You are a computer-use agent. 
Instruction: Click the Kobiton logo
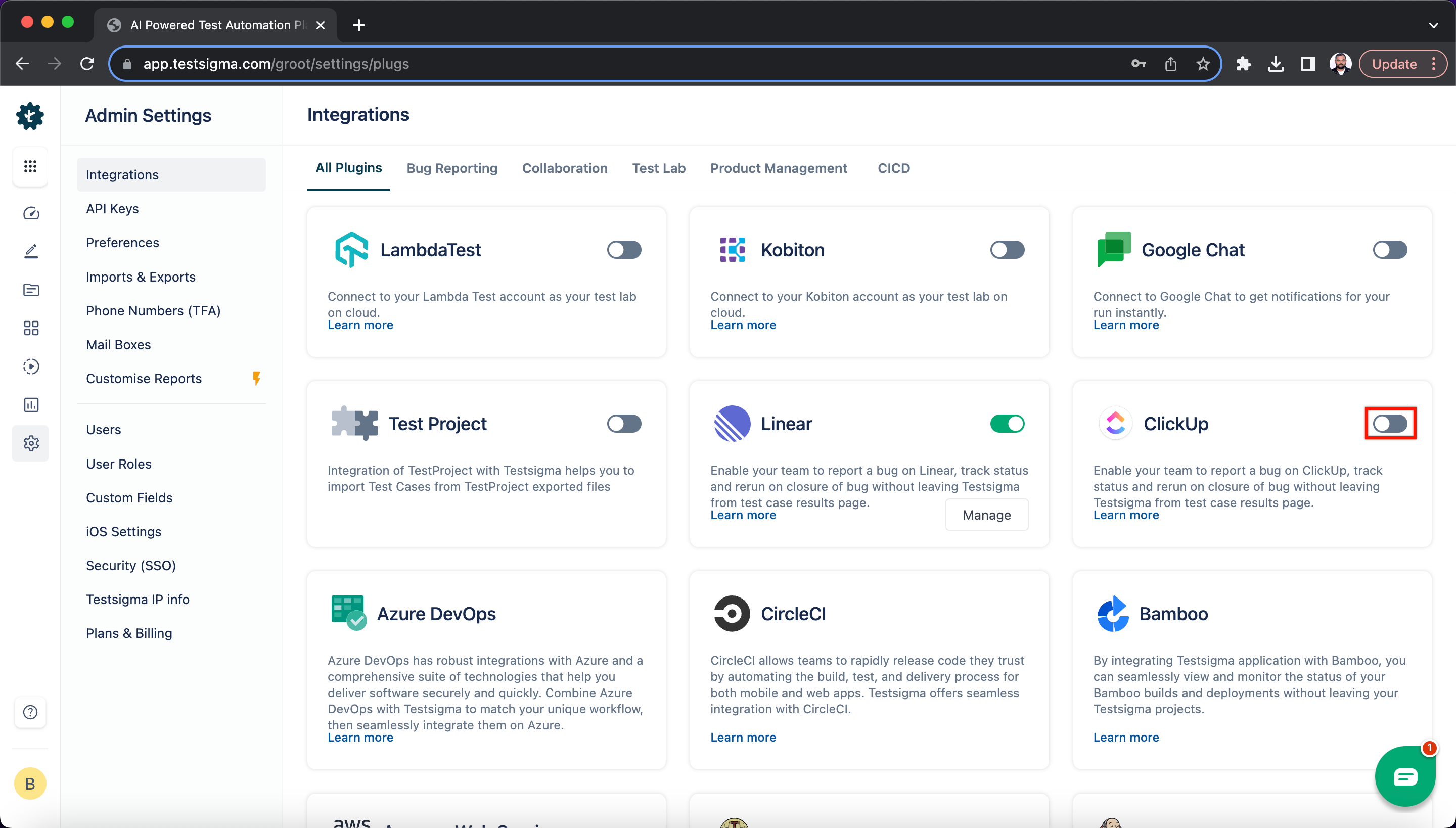pos(732,250)
